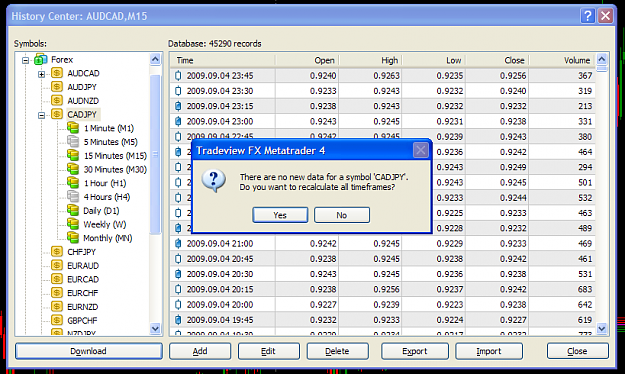Expand the AUDCAD symbol node
Screen dimensions: 625x374
[x=41, y=74]
